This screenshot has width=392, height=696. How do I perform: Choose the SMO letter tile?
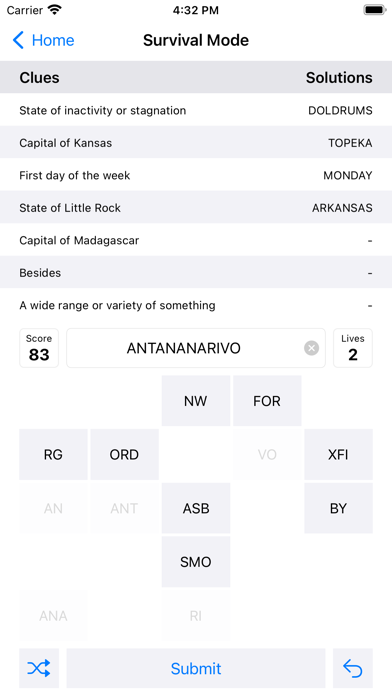tap(196, 562)
